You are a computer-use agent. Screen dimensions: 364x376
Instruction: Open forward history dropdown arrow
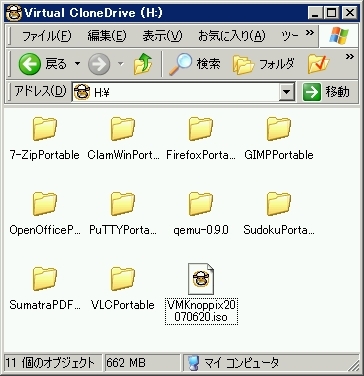121,63
